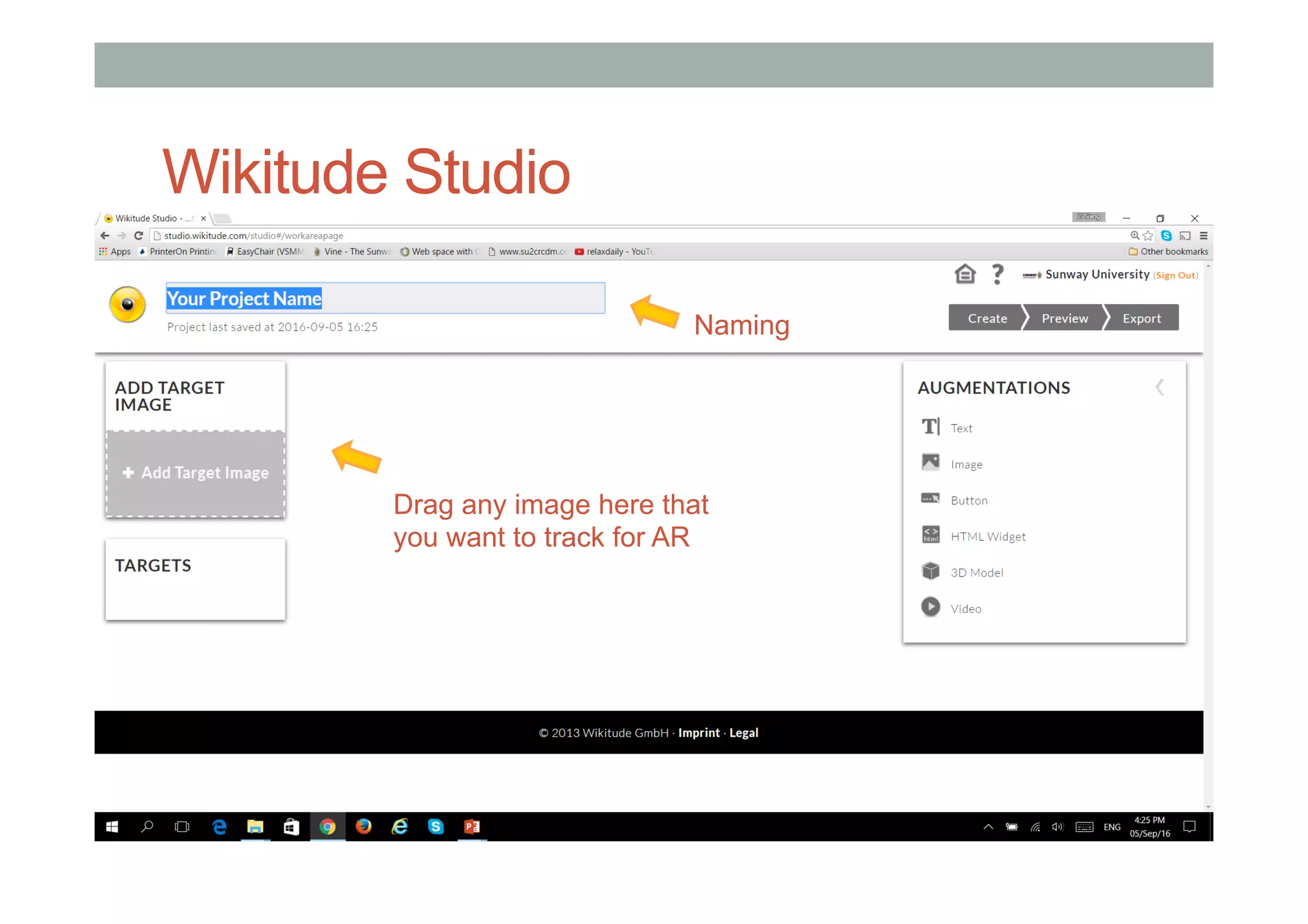Click the project last saved timestamp
Image resolution: width=1308 pixels, height=924 pixels.
click(x=273, y=327)
